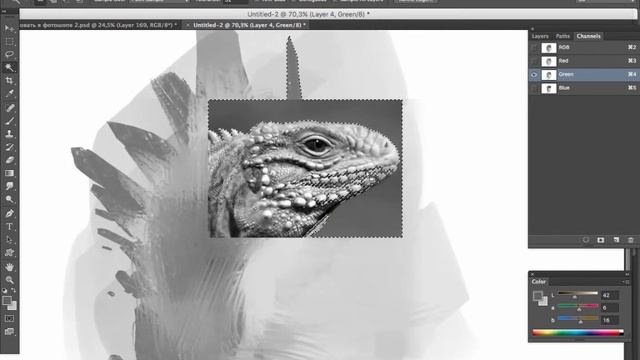
Task: Switch to the Layers tab
Action: tap(540, 36)
